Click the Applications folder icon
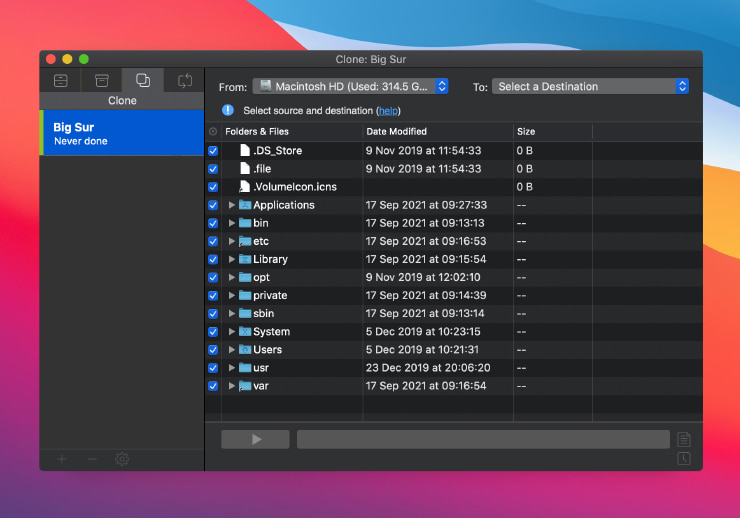This screenshot has width=740, height=518. coord(244,205)
